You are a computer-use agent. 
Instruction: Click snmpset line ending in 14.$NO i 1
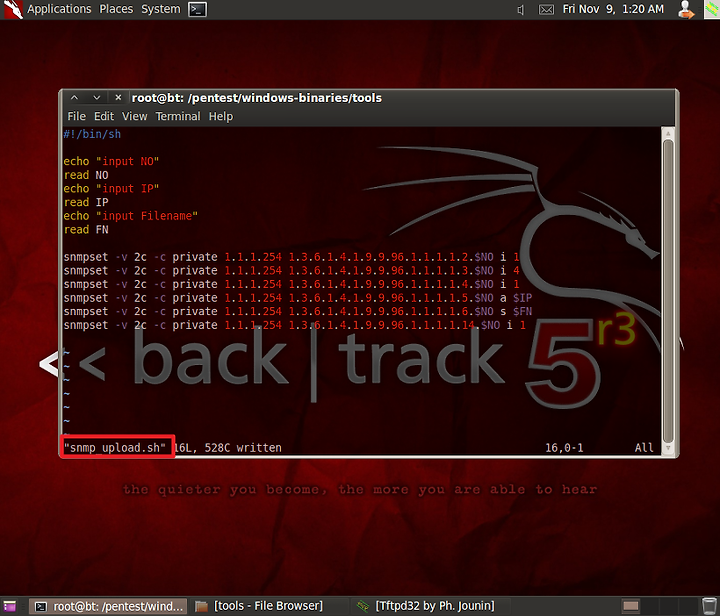pos(295,325)
